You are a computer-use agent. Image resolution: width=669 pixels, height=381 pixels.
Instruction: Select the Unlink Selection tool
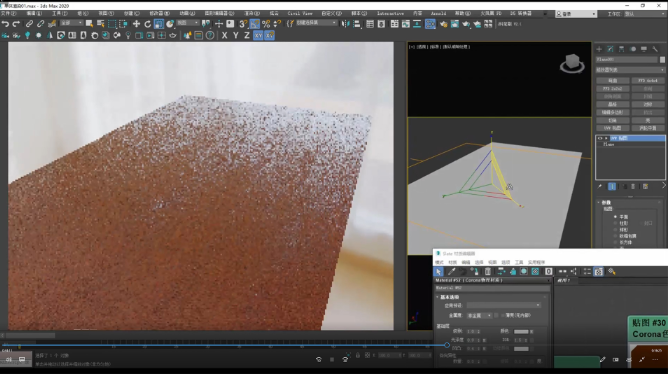point(41,24)
